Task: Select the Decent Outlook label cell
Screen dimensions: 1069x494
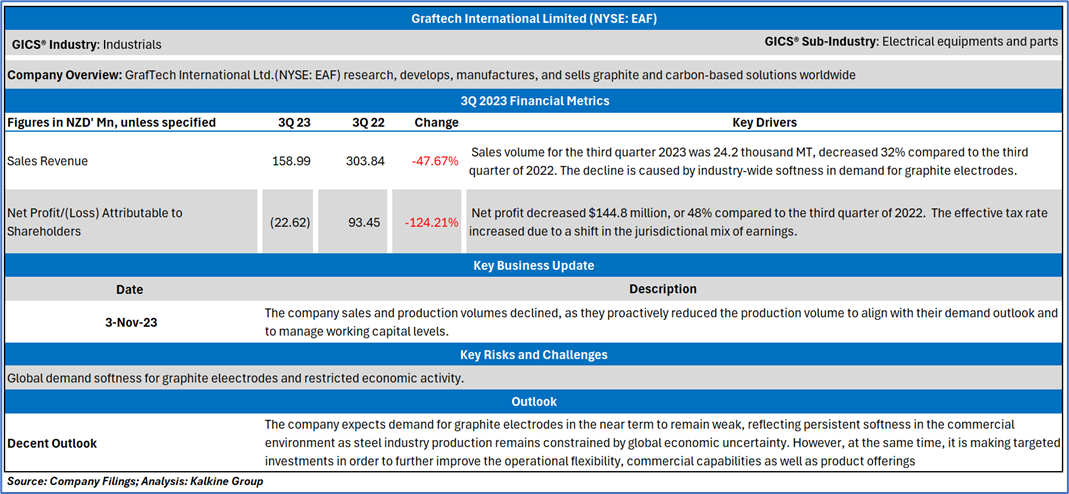Action: pyautogui.click(x=52, y=442)
